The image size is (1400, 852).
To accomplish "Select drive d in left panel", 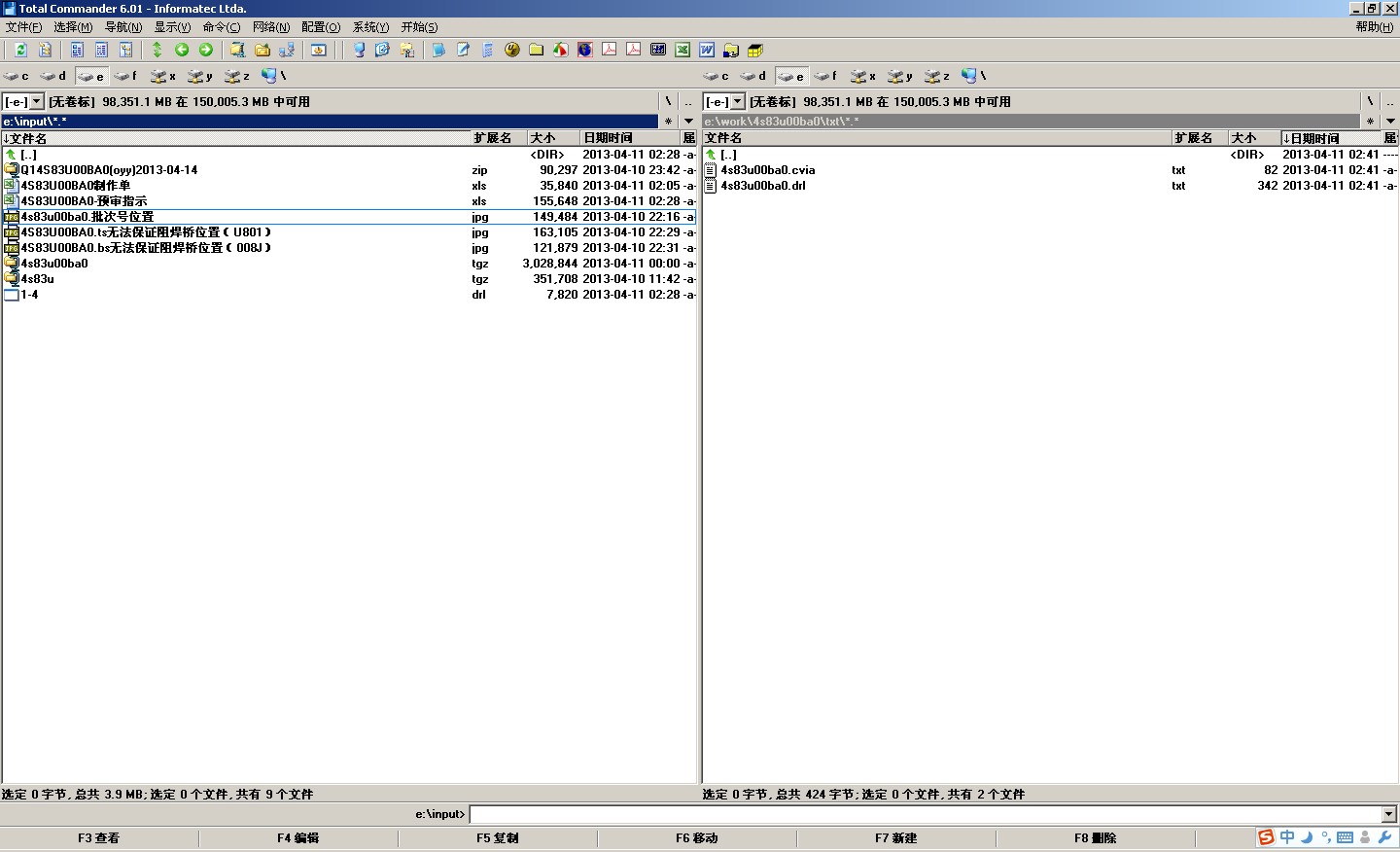I will point(53,76).
